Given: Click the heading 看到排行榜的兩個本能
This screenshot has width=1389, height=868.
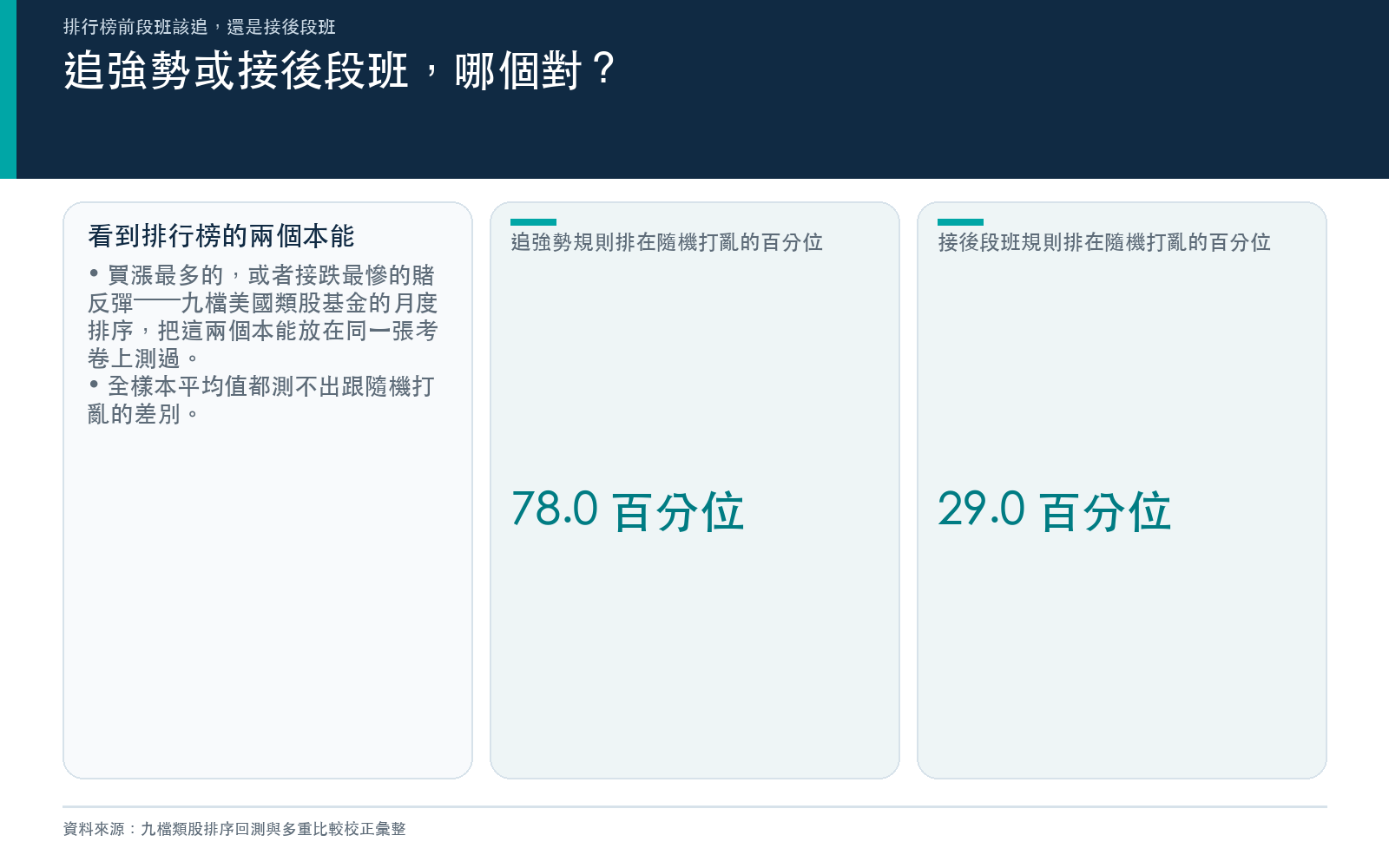Looking at the screenshot, I should pos(221,235).
